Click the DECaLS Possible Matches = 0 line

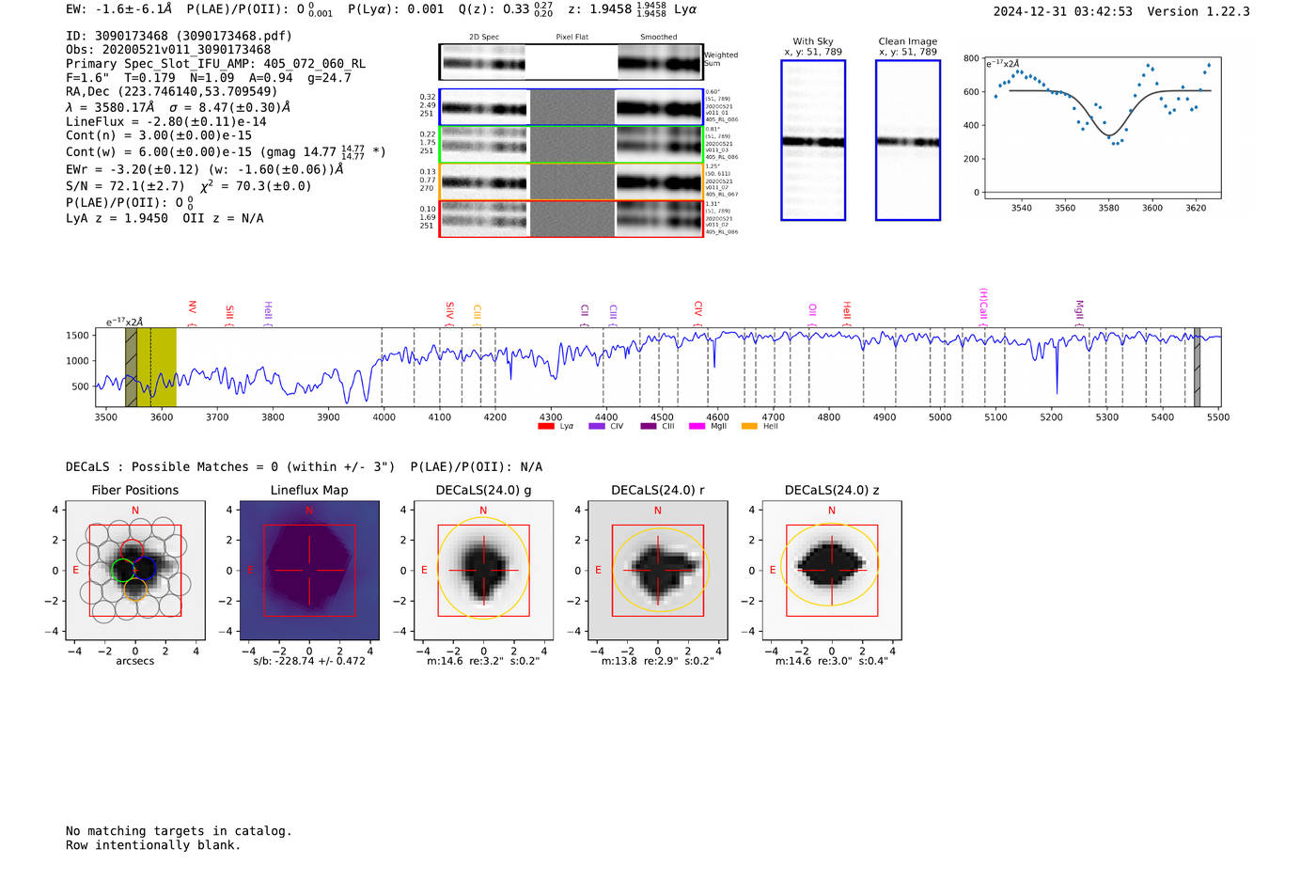pos(230,466)
